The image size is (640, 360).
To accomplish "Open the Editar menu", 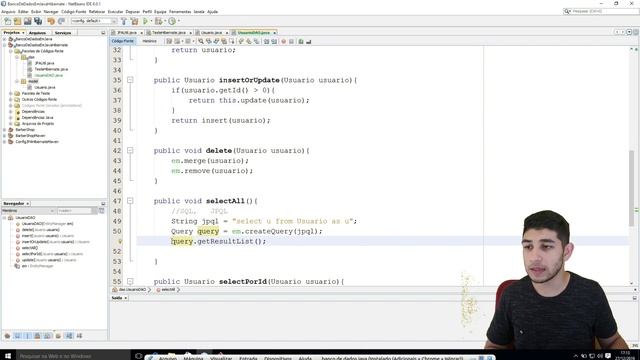I will point(23,12).
